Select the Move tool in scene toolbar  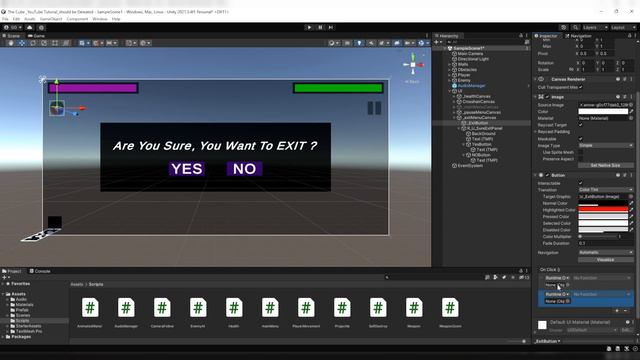[x=22, y=43]
